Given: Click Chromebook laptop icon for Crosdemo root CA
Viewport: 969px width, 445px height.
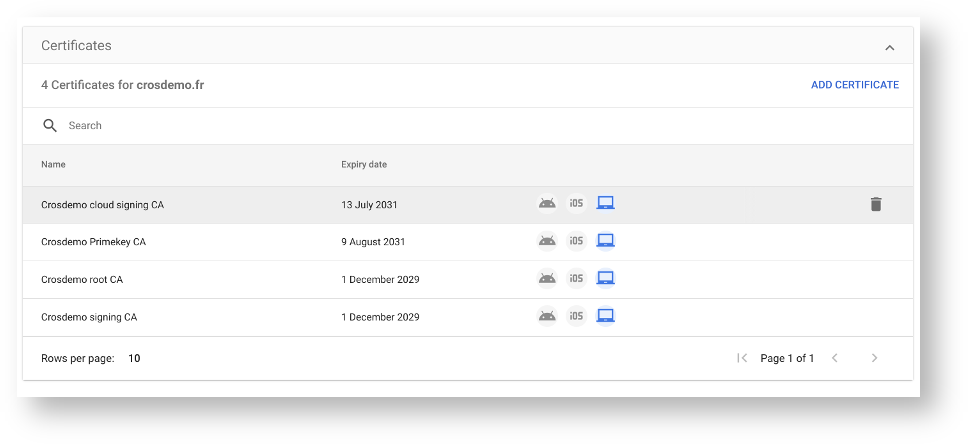Looking at the screenshot, I should point(605,279).
